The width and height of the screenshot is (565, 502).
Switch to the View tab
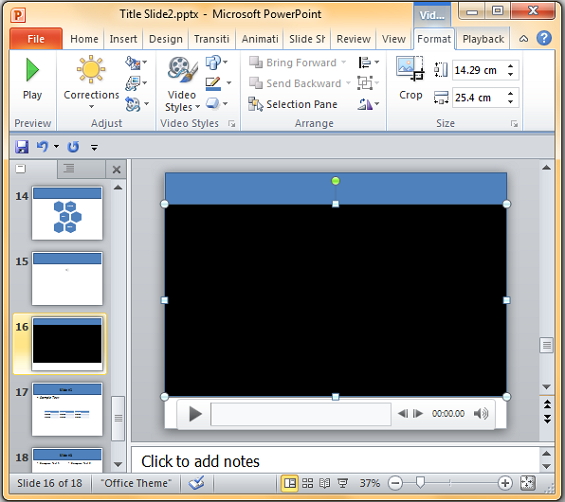coord(393,39)
